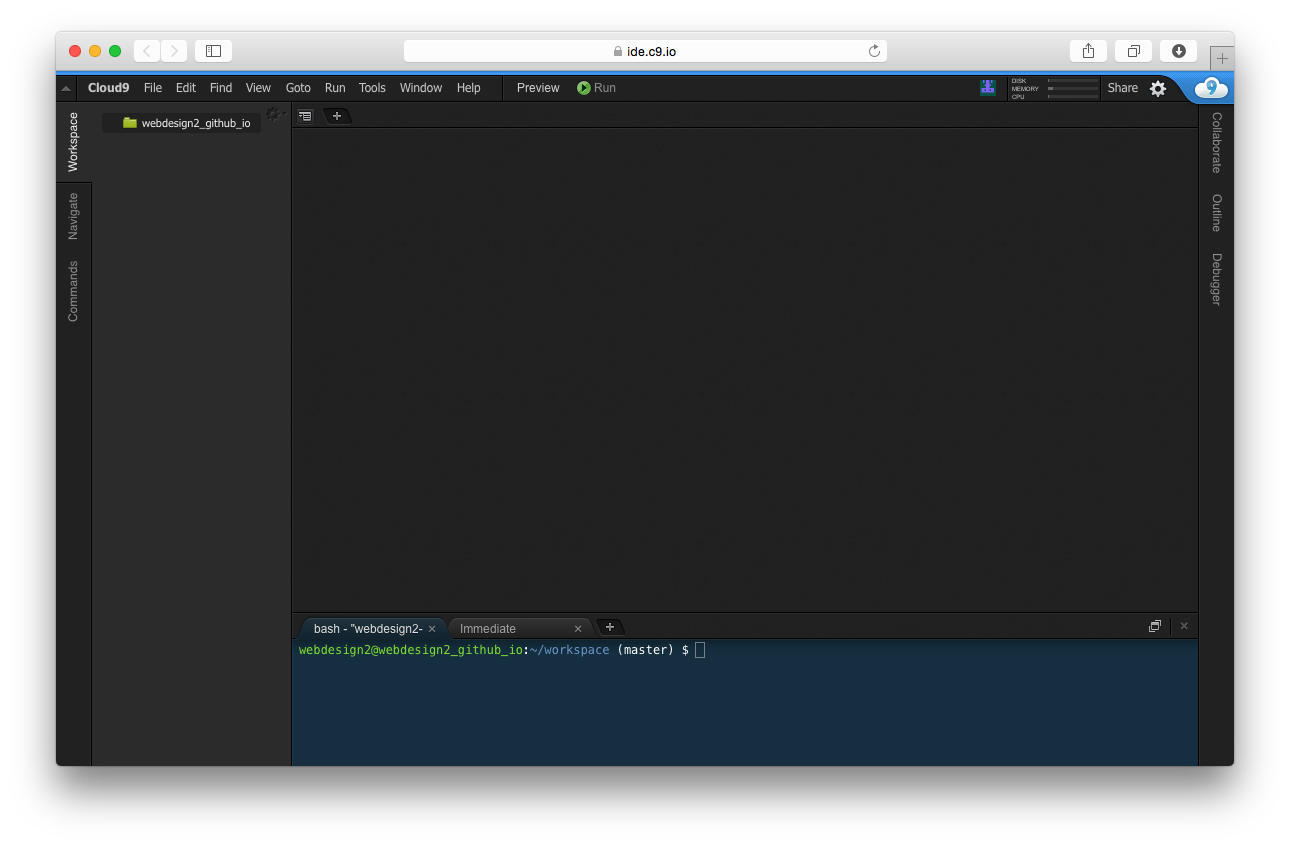Image resolution: width=1290 pixels, height=846 pixels.
Task: Open file tree settings gear dropdown
Action: click(274, 114)
